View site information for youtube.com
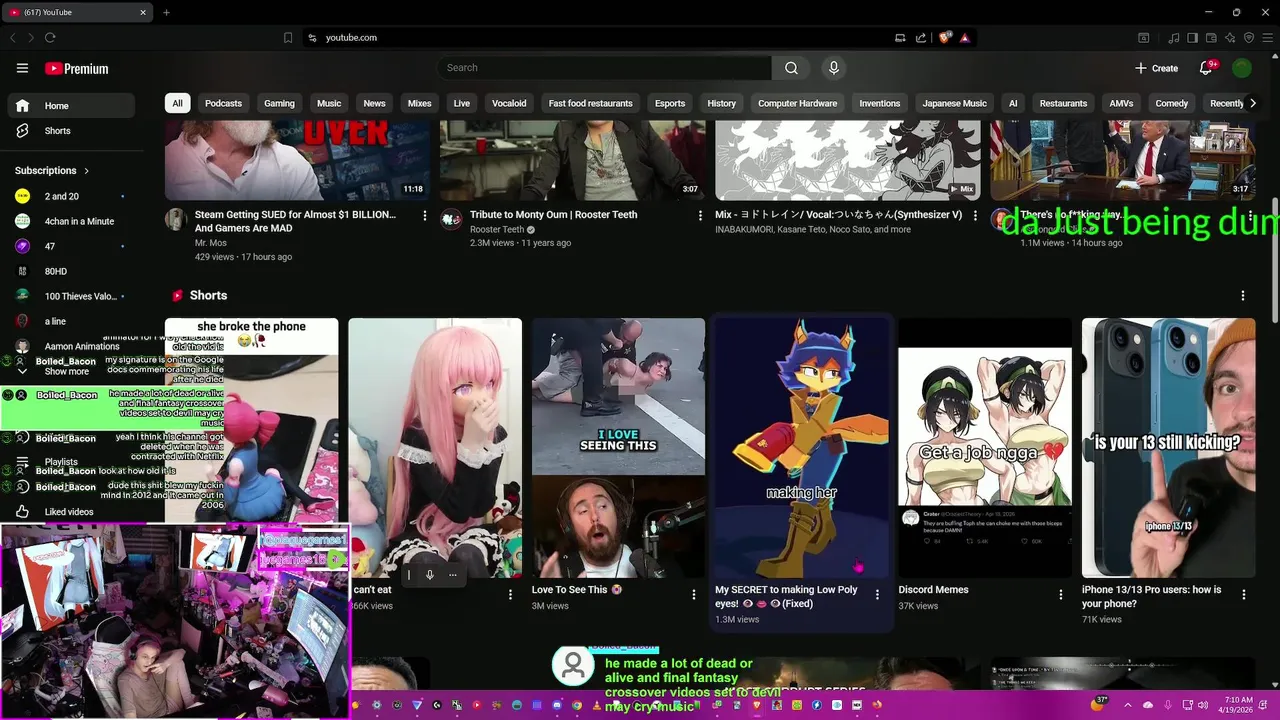This screenshot has width=1280, height=720. pos(312,38)
